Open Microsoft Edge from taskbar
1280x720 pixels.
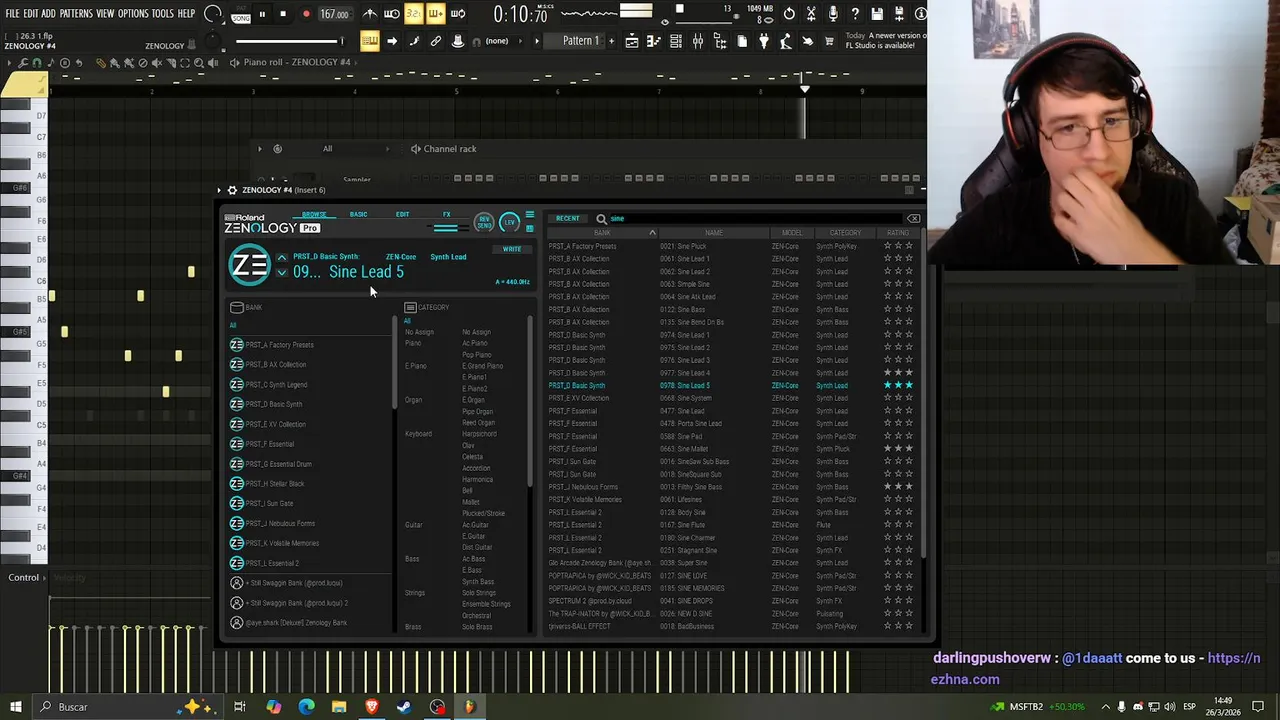point(306,707)
